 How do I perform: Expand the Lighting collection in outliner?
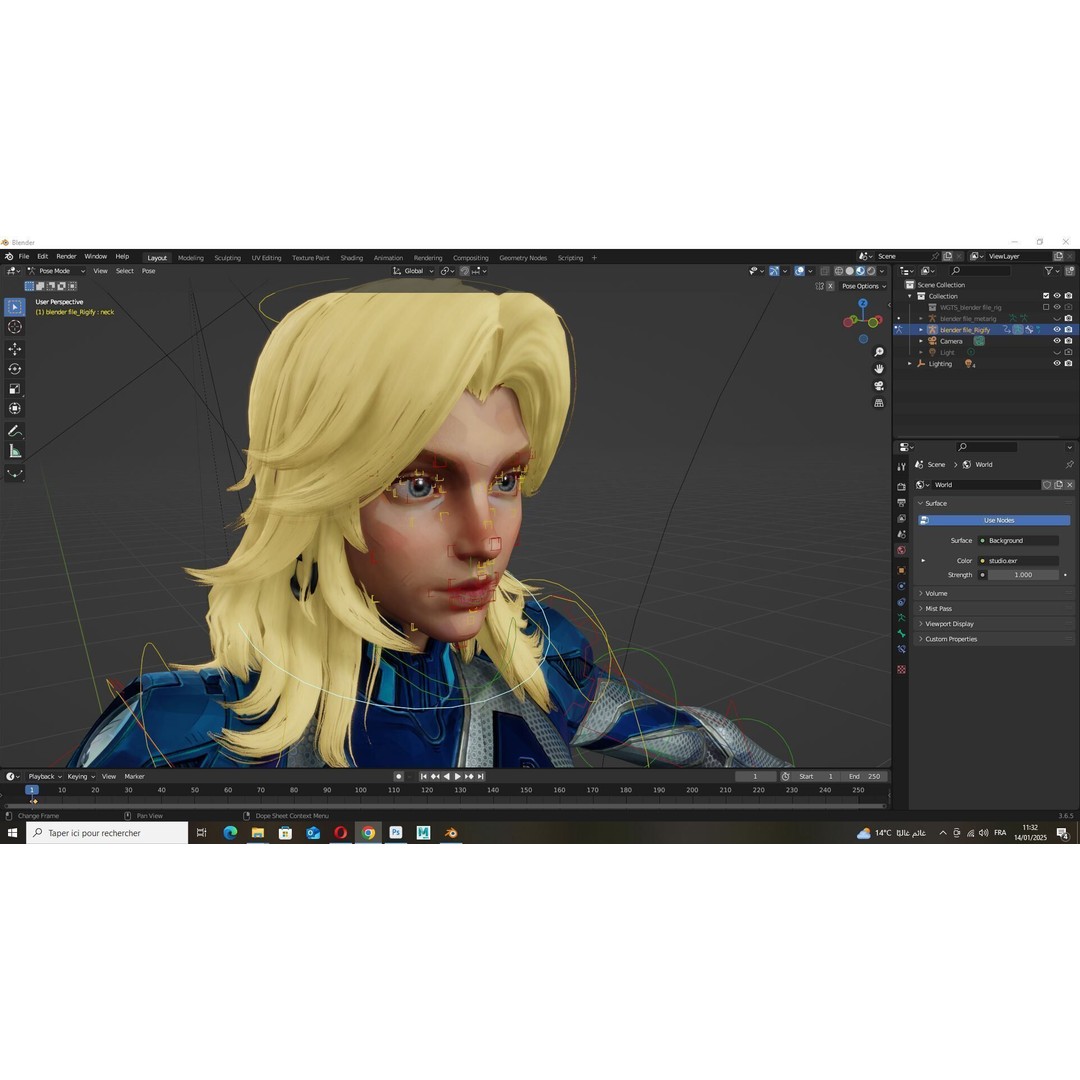click(x=909, y=364)
